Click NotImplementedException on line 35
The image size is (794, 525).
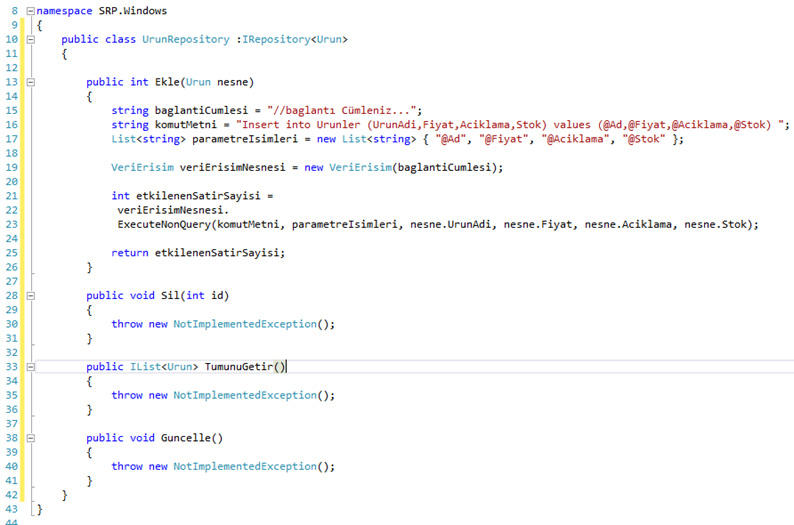(x=245, y=395)
